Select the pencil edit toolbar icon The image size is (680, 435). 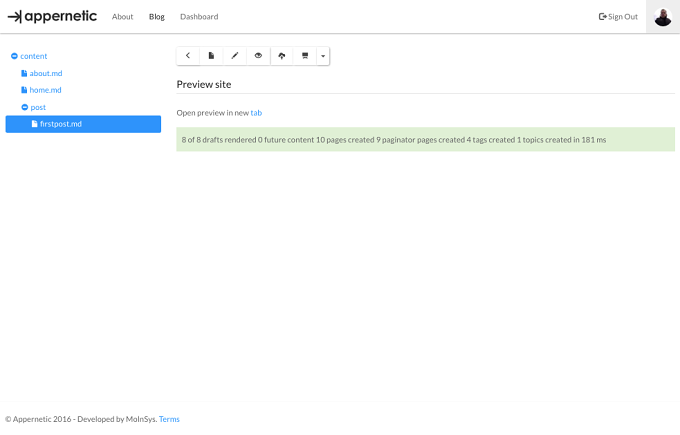coord(235,56)
